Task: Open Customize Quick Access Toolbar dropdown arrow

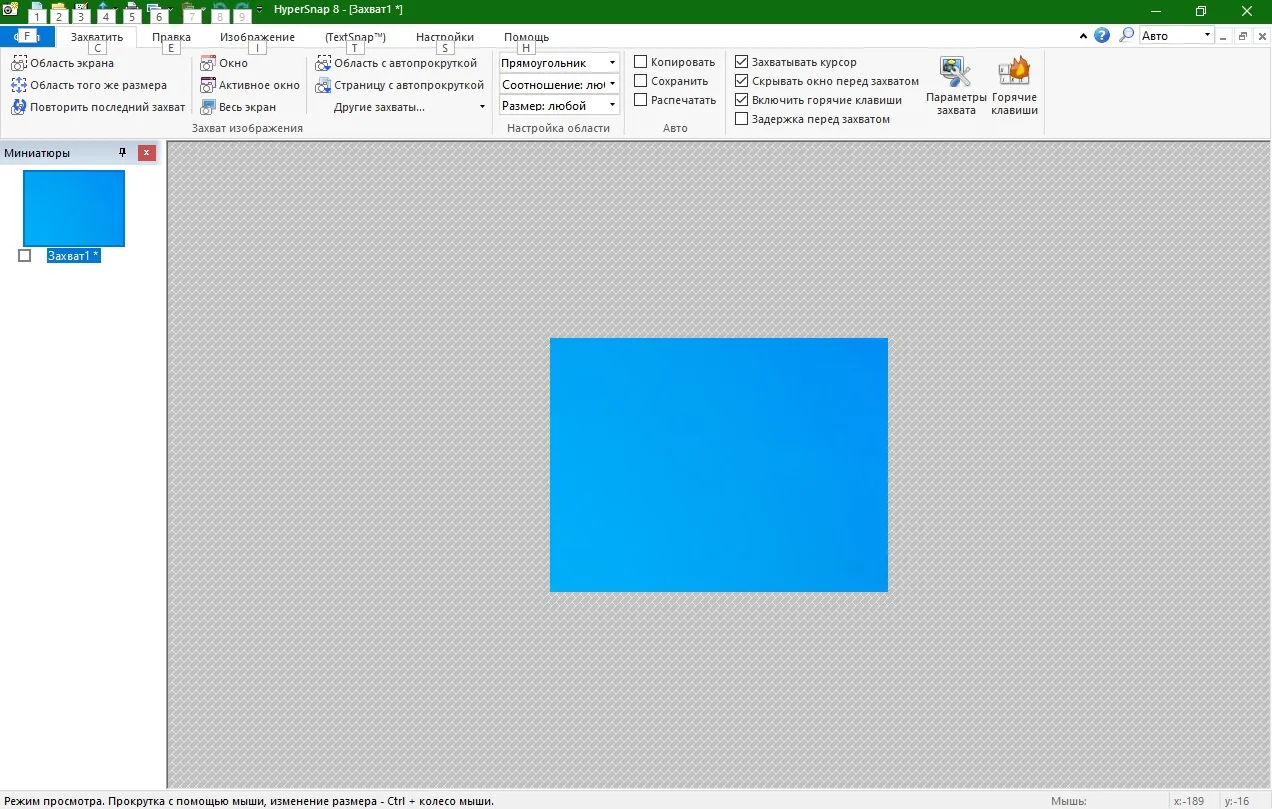Action: [260, 10]
